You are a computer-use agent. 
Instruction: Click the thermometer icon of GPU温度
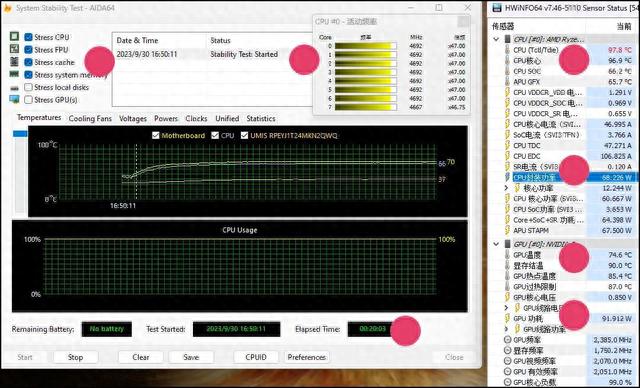(x=507, y=255)
